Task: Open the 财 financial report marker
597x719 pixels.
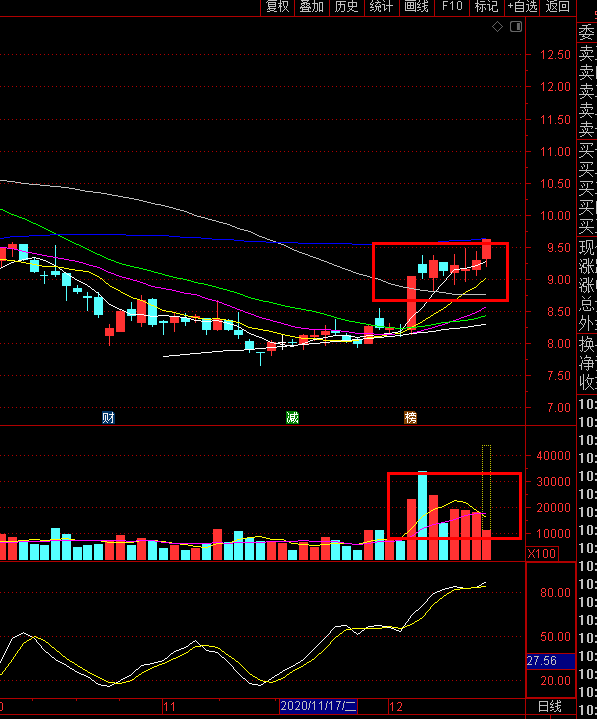Action: (108, 417)
